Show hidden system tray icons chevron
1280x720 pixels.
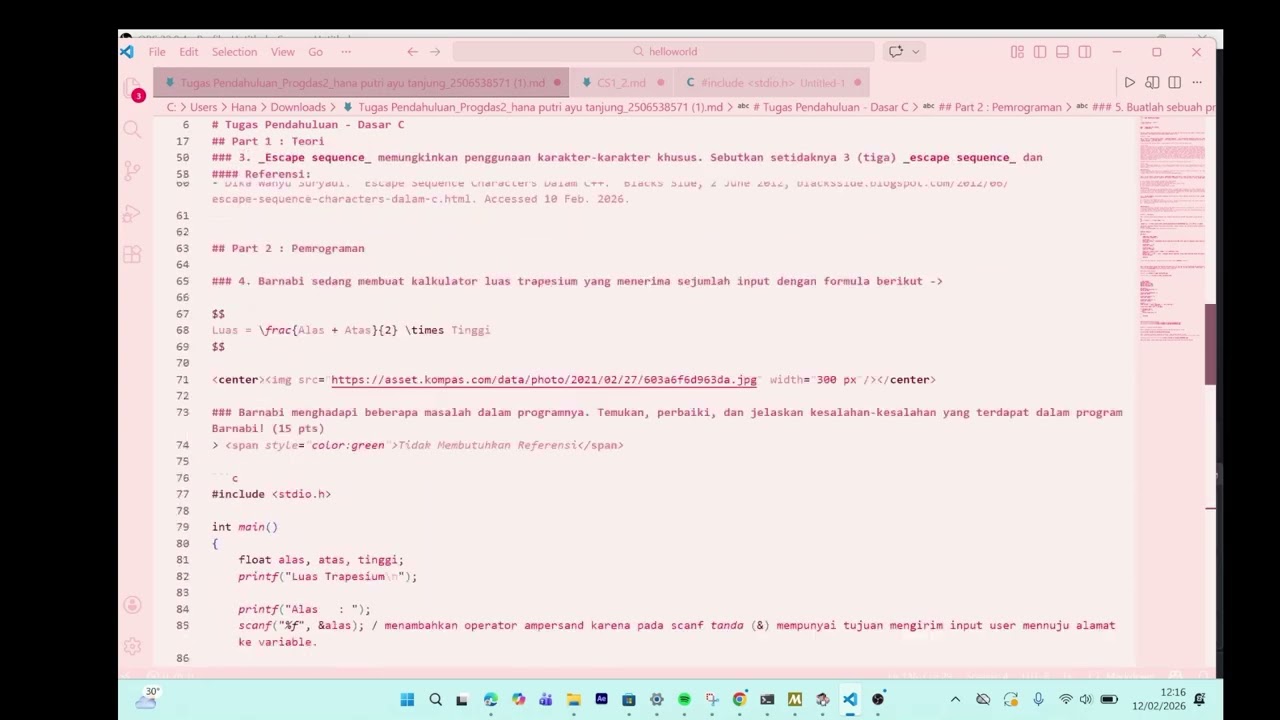955,700
